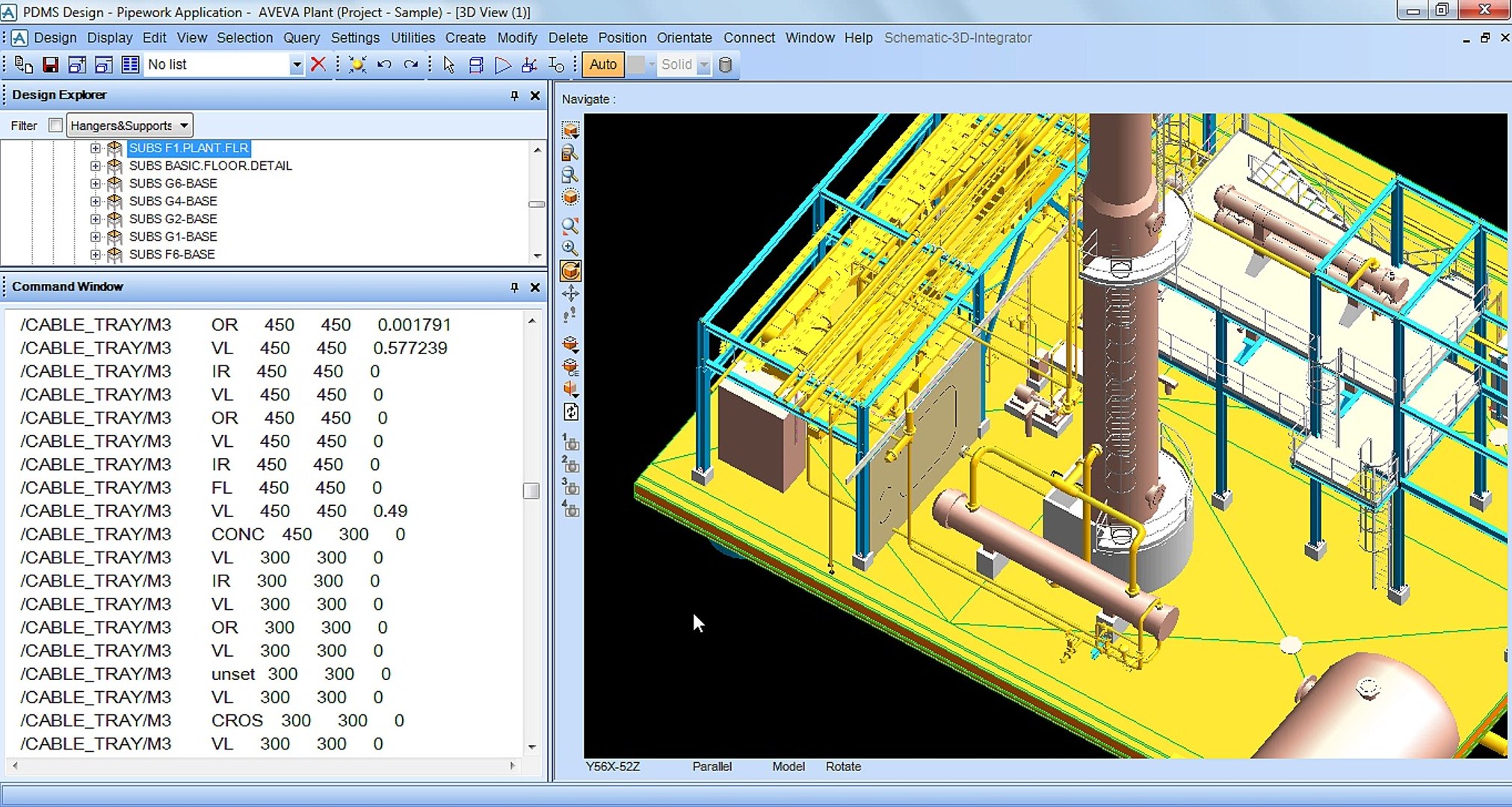The height and width of the screenshot is (807, 1512).
Task: Click the Y56X-52Z view direction label
Action: coord(613,767)
